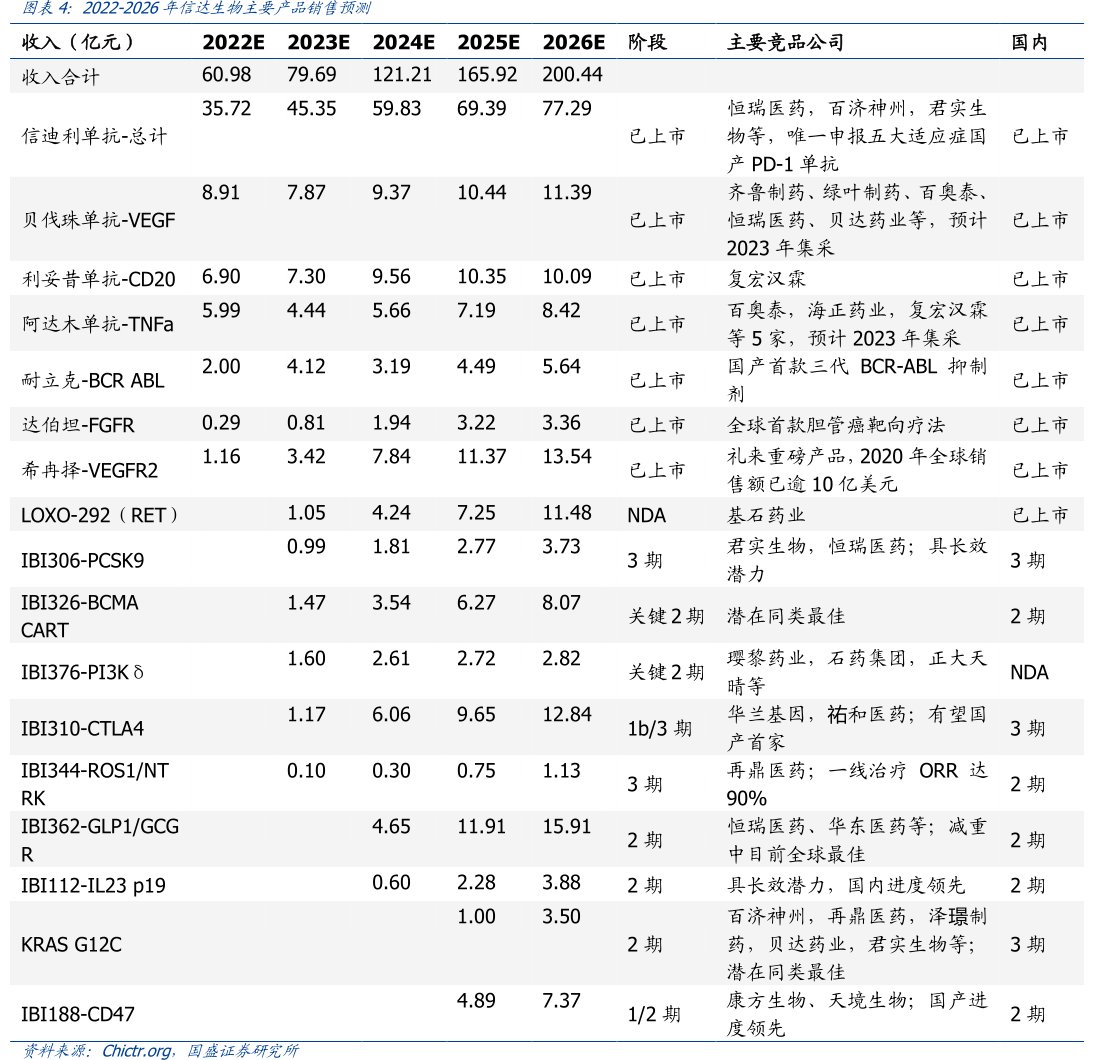Select total revenue value 200.44
Image resolution: width=1104 pixels, height=1060 pixels.
coord(572,75)
